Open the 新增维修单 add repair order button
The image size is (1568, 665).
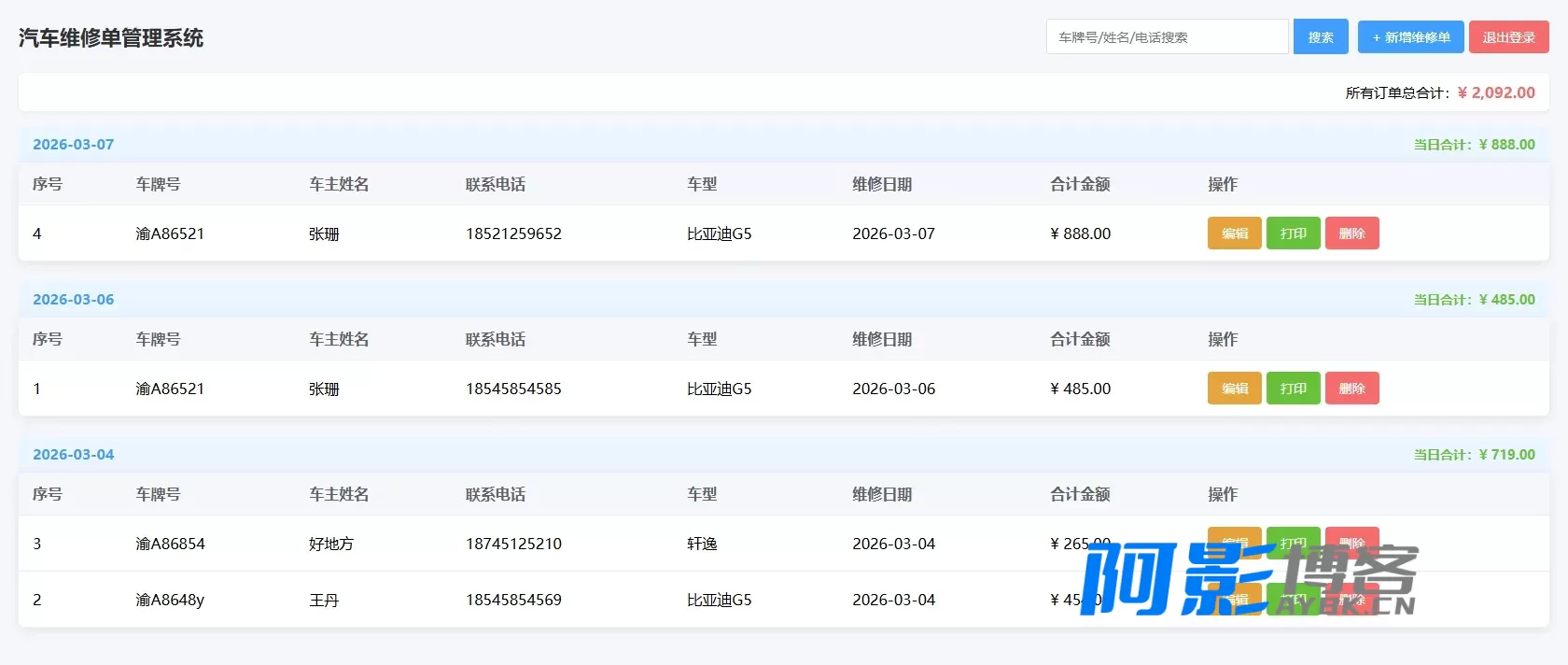tap(1410, 37)
